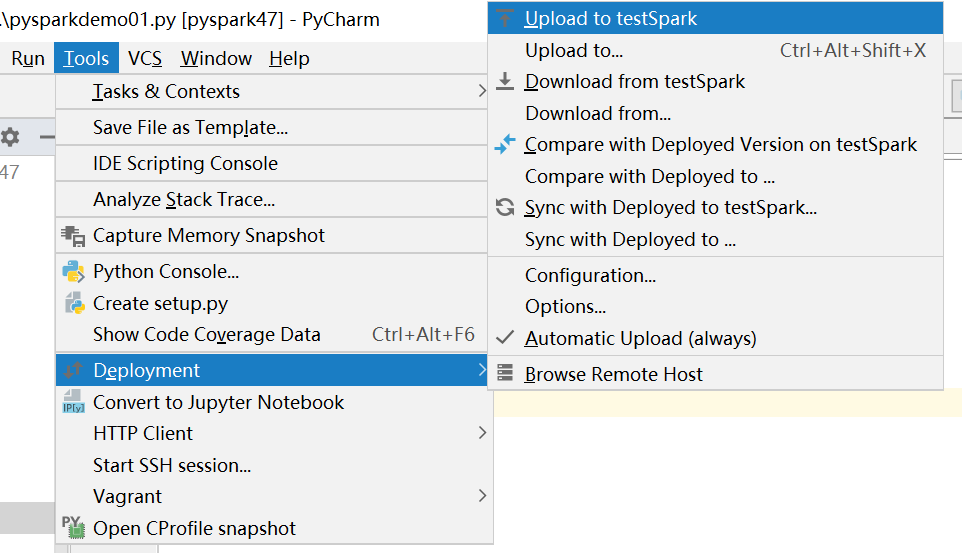Click the Open CProfile snapshot icon
This screenshot has width=962, height=553.
pyautogui.click(x=73, y=527)
